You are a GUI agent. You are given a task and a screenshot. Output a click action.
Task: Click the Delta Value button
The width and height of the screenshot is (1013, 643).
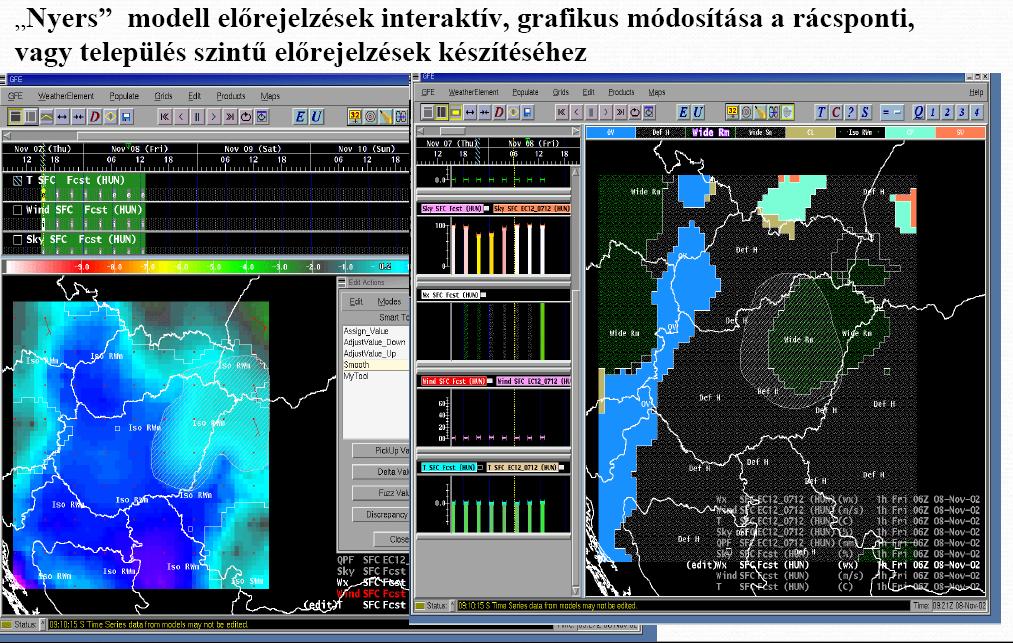(381, 472)
